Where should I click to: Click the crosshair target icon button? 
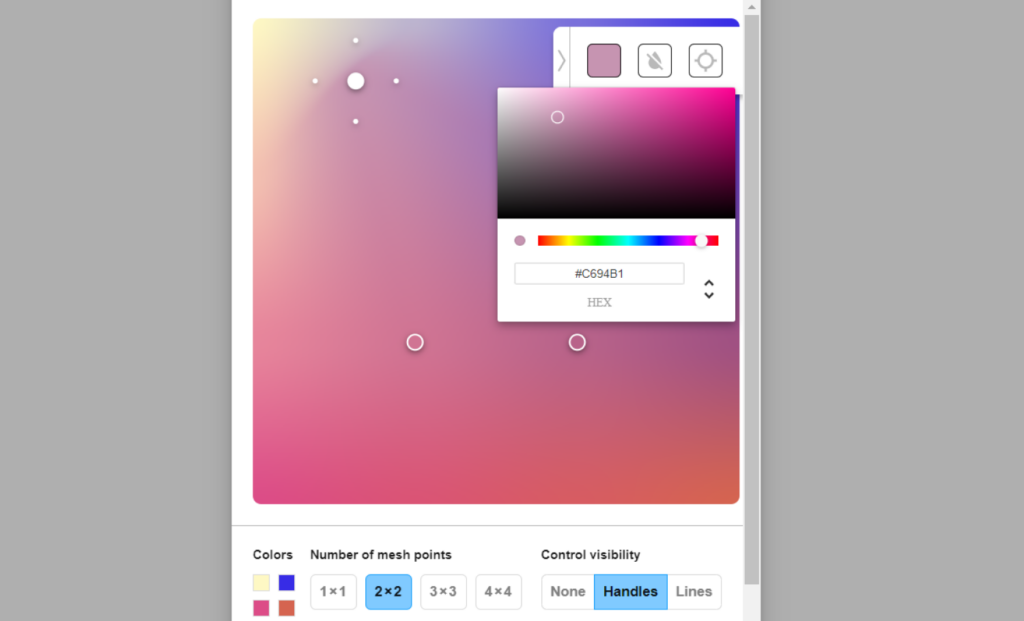coord(705,61)
